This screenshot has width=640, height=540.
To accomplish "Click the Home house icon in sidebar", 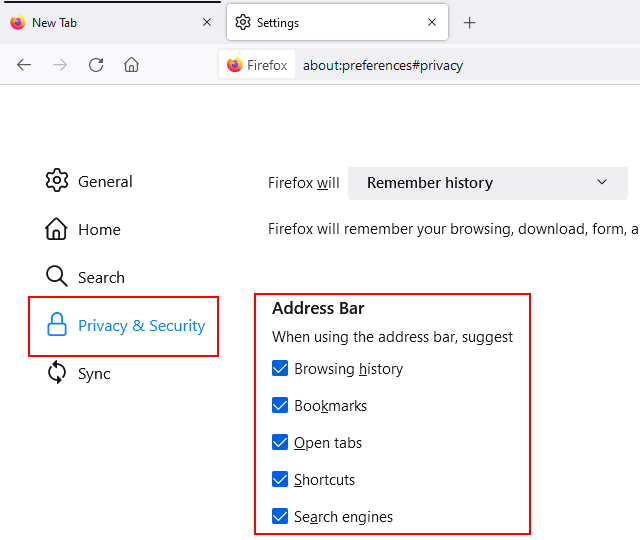I will click(56, 229).
